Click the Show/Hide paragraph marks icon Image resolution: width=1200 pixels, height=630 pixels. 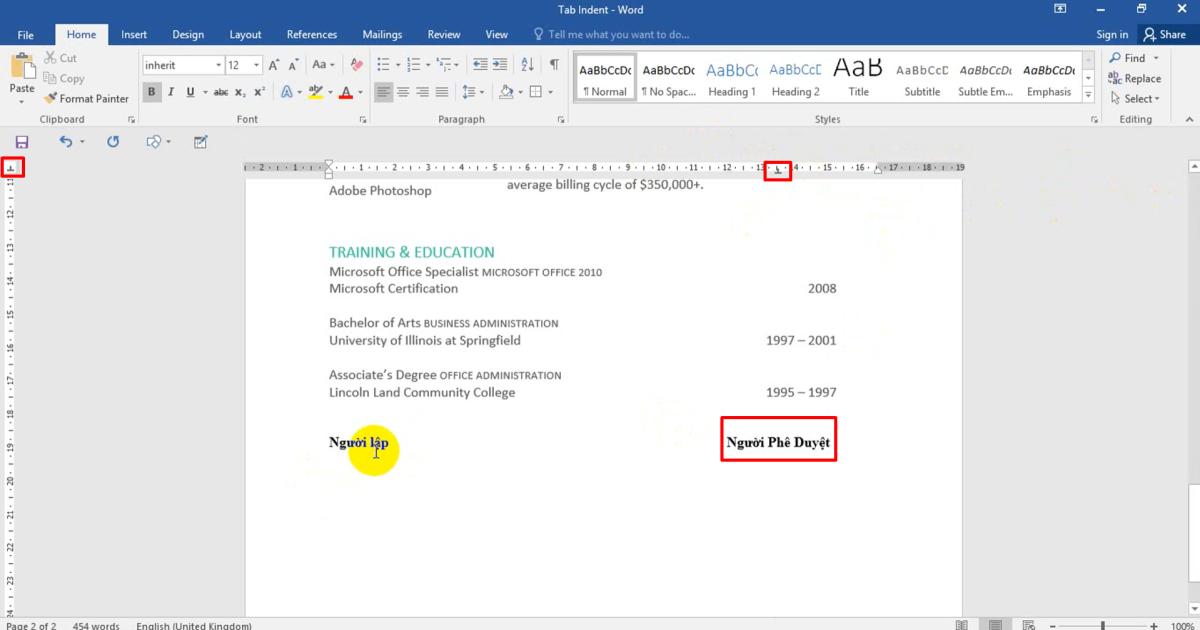(554, 65)
